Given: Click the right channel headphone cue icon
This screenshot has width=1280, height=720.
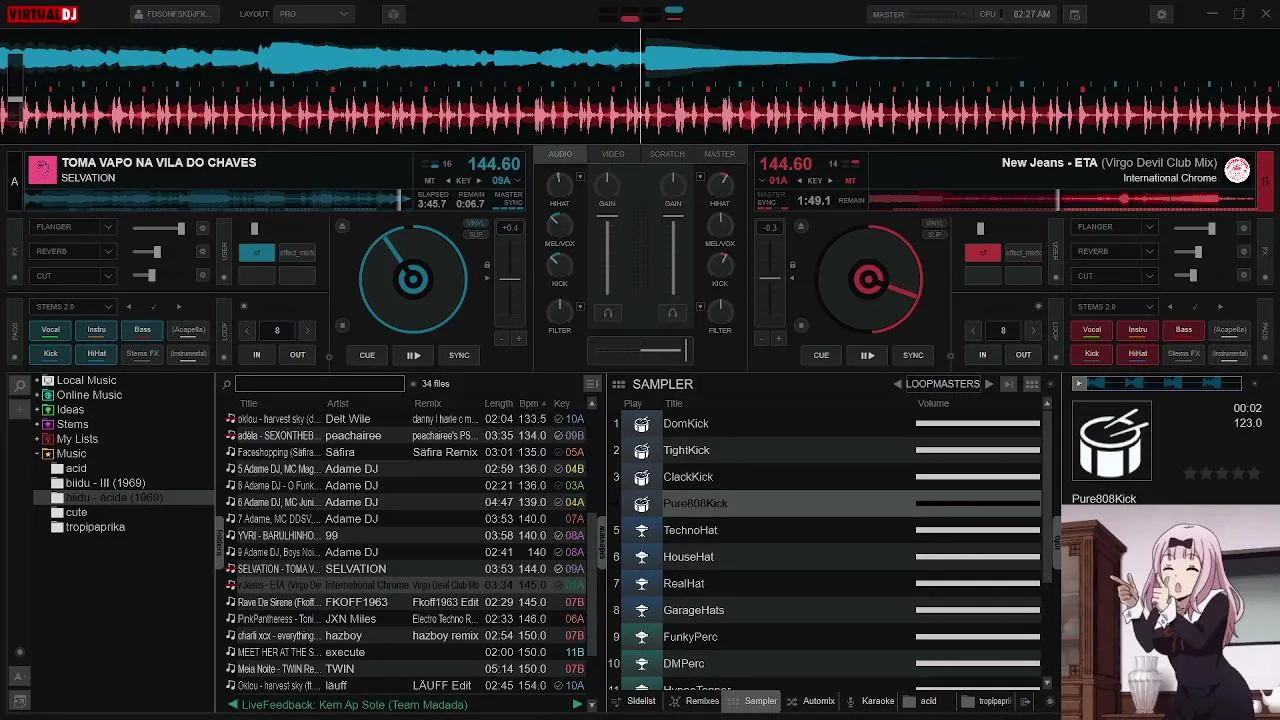Looking at the screenshot, I should (x=672, y=313).
